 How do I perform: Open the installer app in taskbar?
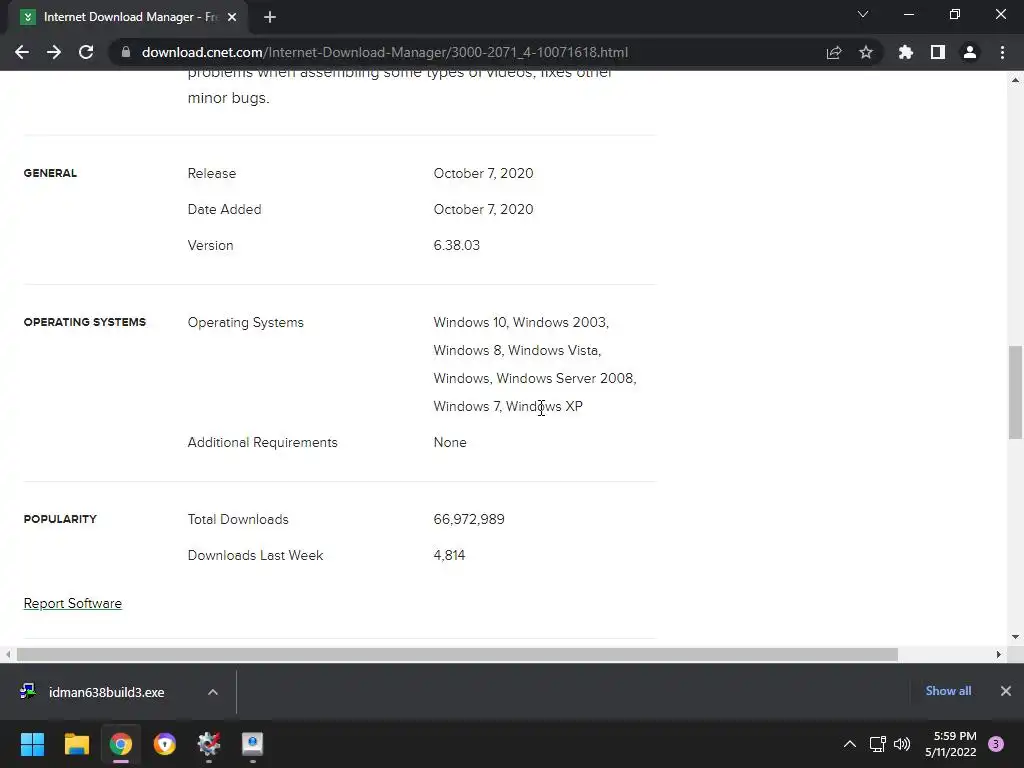[x=253, y=744]
